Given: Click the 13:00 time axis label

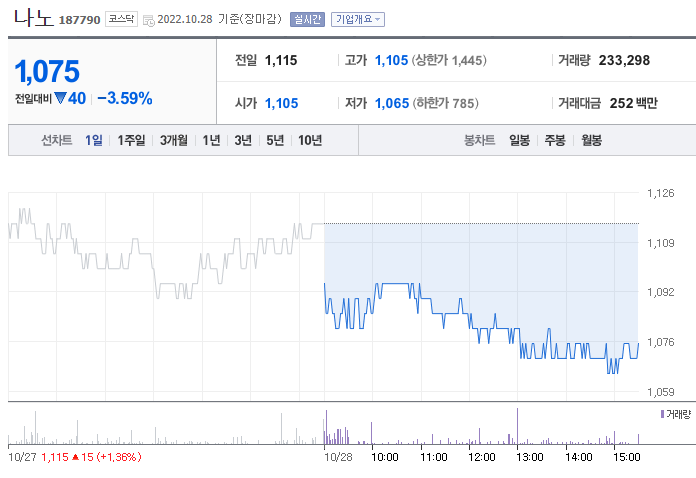Looking at the screenshot, I should (530, 457).
